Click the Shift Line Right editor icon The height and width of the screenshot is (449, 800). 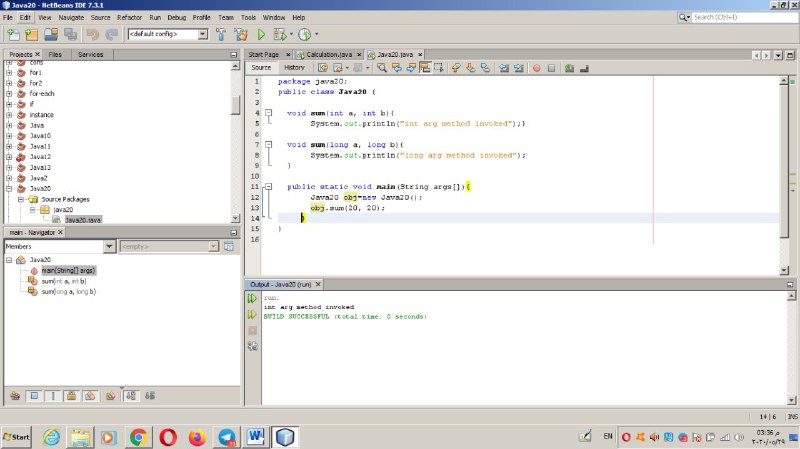(x=518, y=68)
